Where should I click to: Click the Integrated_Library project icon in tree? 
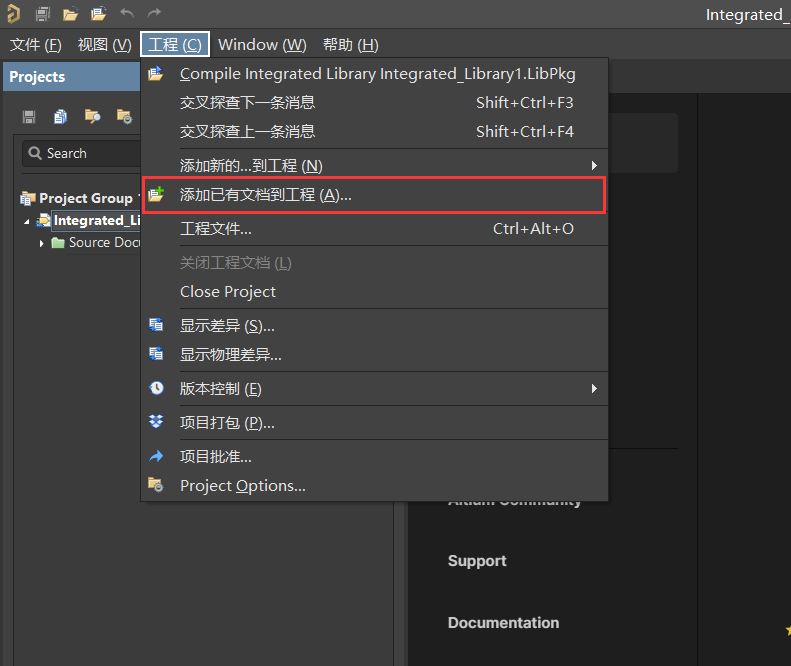point(44,220)
